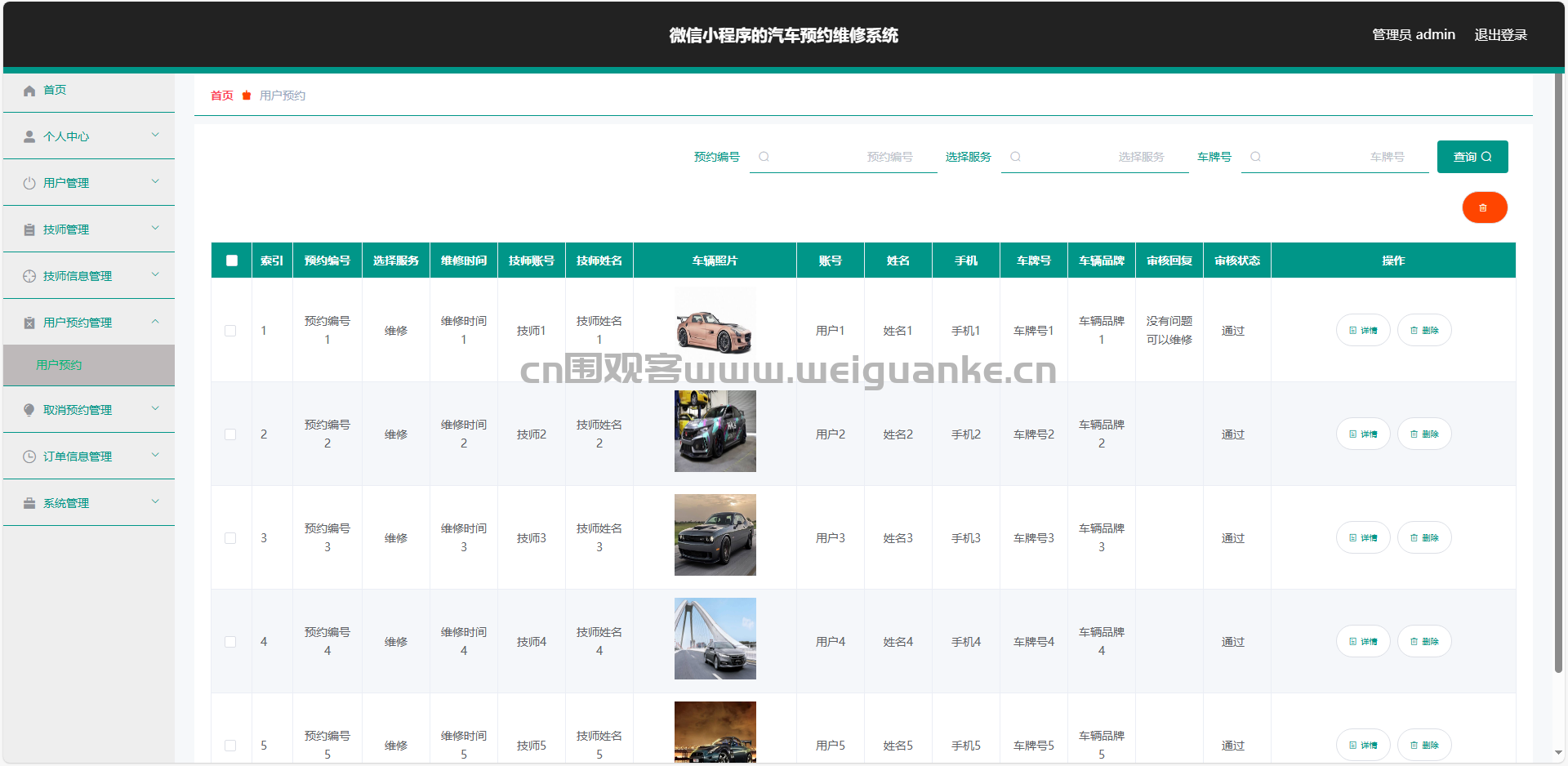This screenshot has width=1568, height=766.
Task: Click the 用户预约管理 icon
Action: 29,323
